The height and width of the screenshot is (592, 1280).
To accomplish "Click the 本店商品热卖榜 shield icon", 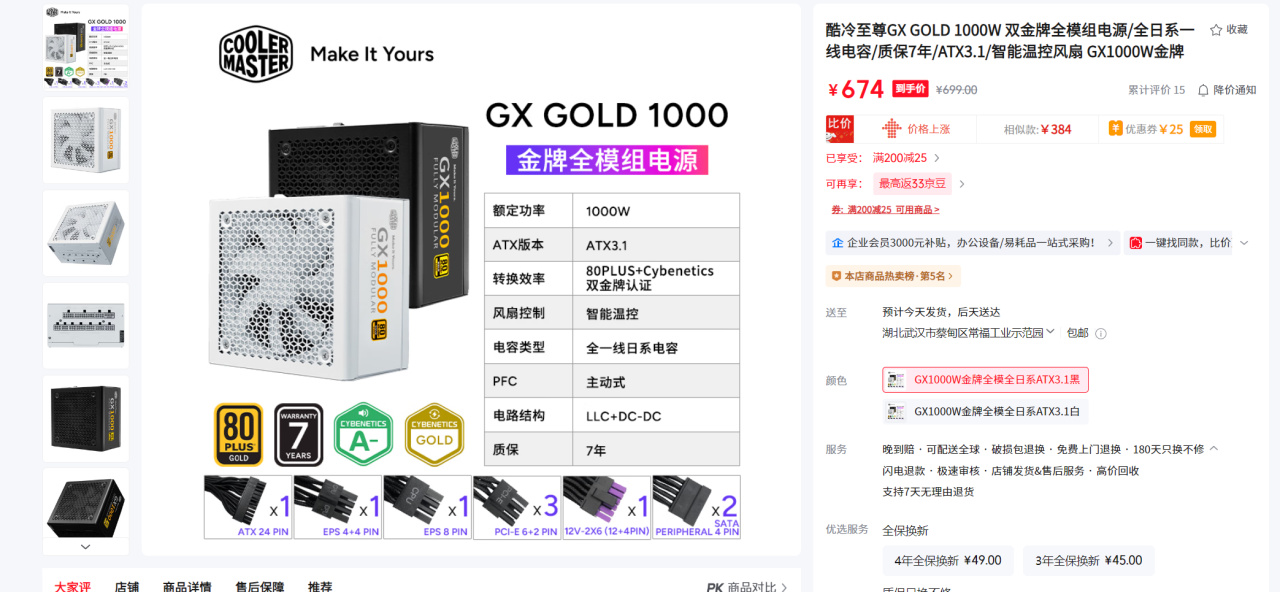I will [x=836, y=276].
